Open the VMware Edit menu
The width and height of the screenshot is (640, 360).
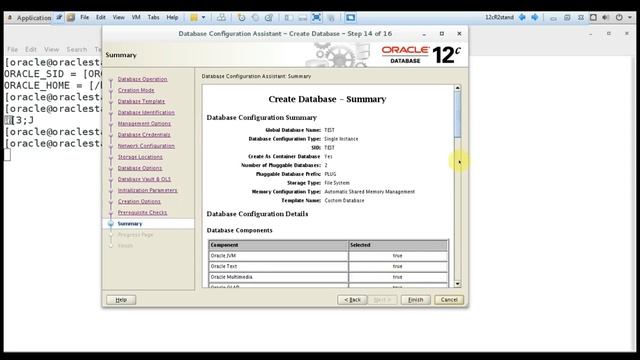click(x=101, y=17)
